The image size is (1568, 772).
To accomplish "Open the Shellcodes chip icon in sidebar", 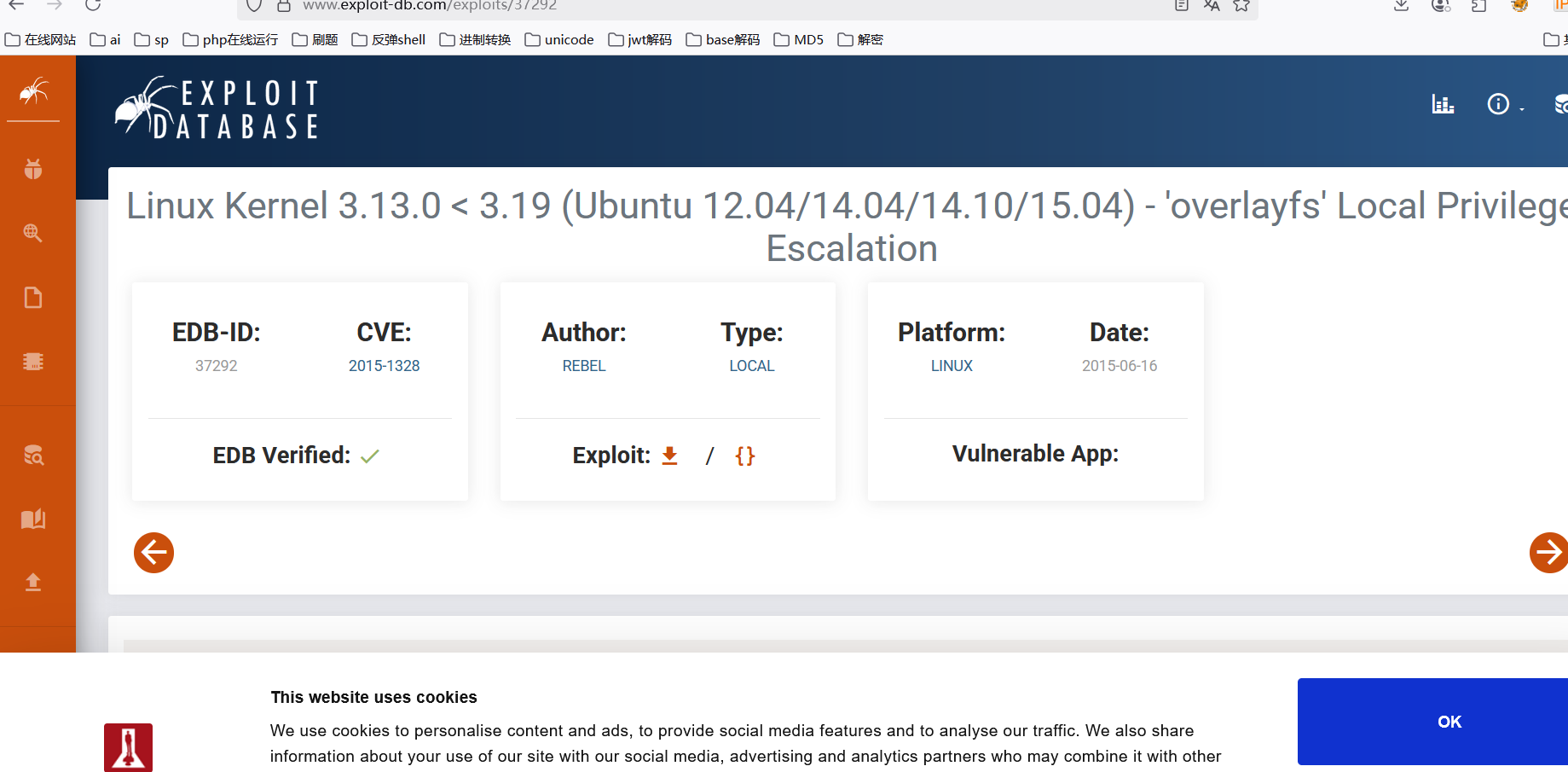I will (33, 362).
